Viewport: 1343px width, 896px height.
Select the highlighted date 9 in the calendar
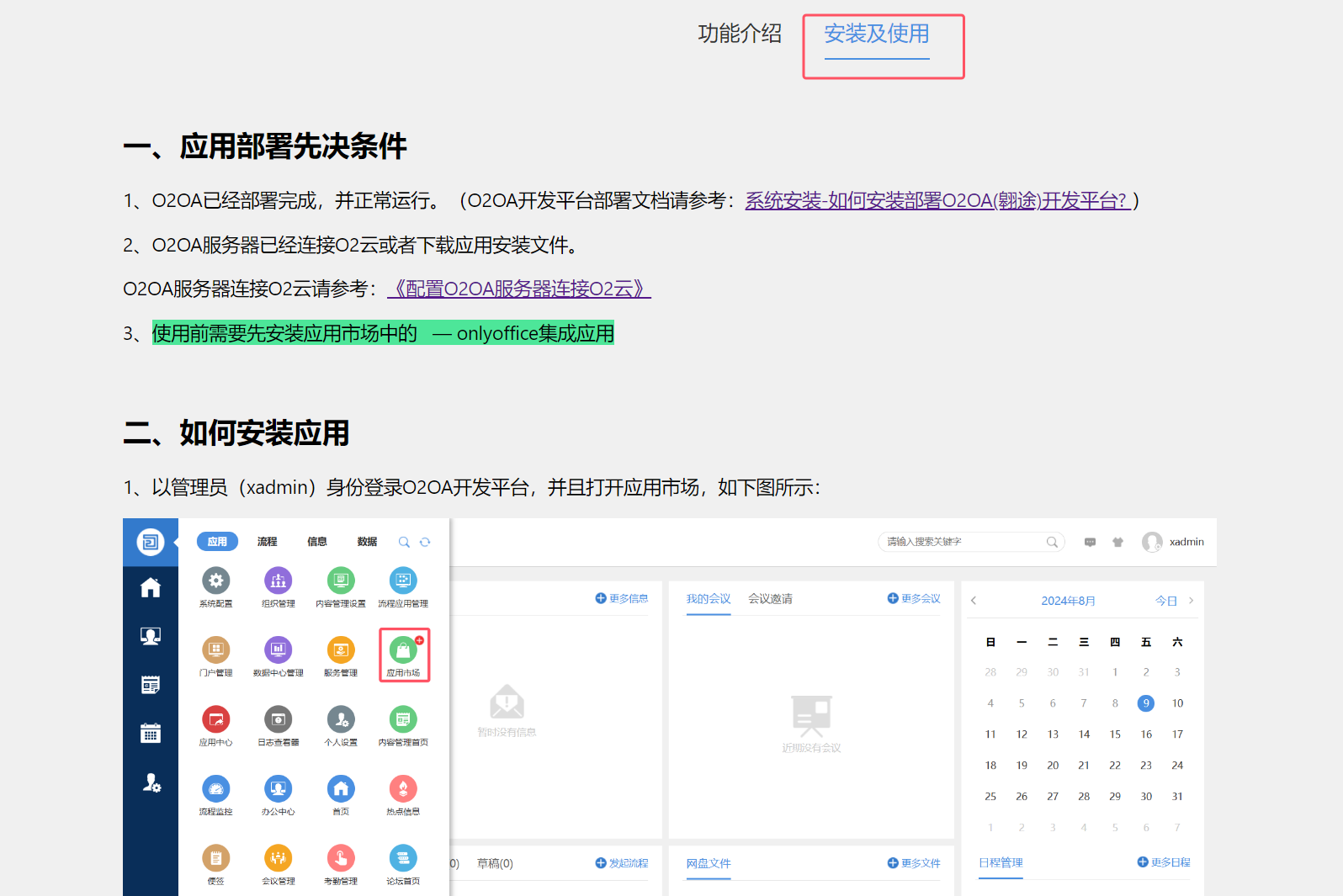[x=1146, y=703]
